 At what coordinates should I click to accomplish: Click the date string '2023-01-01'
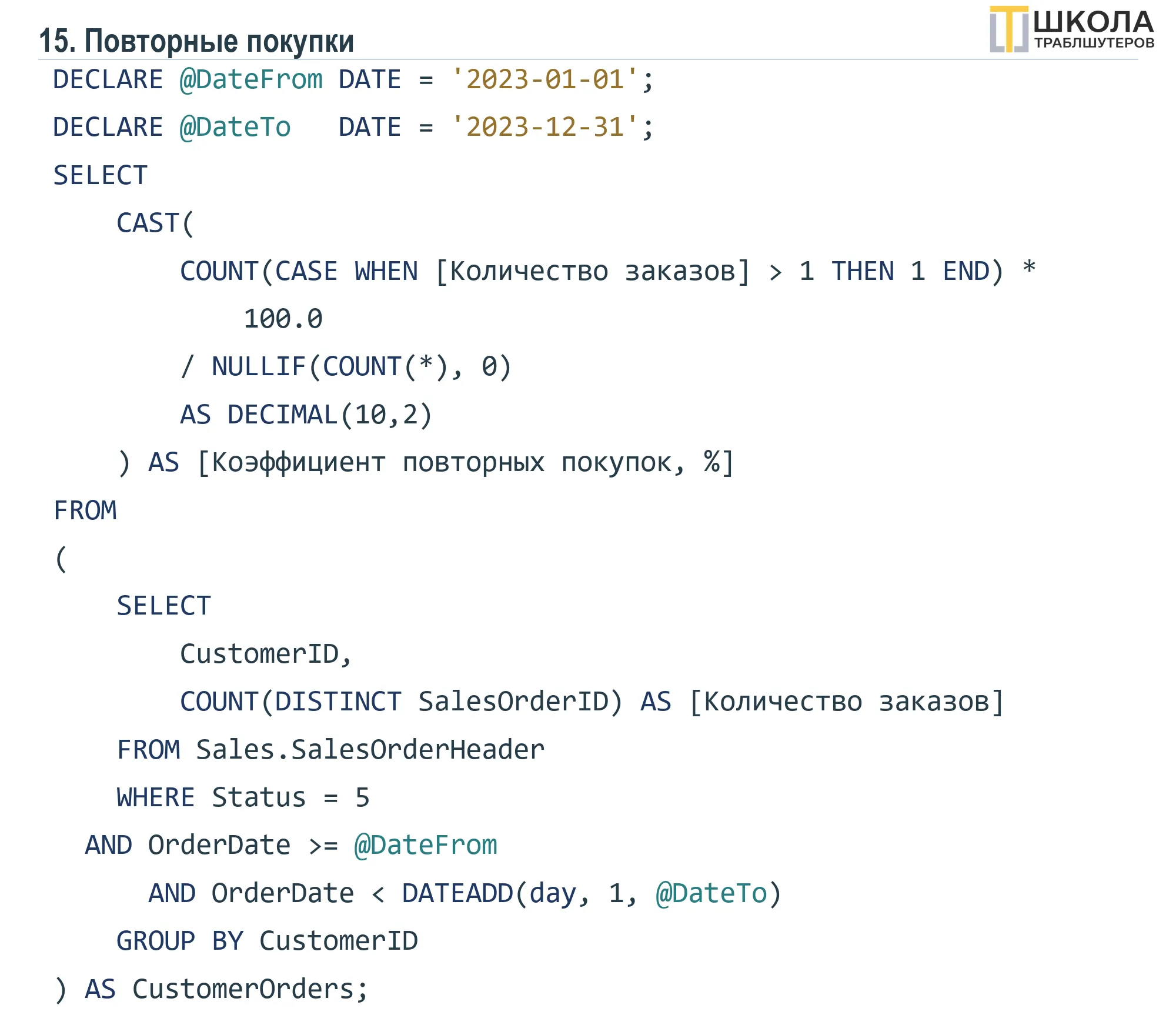(x=544, y=79)
